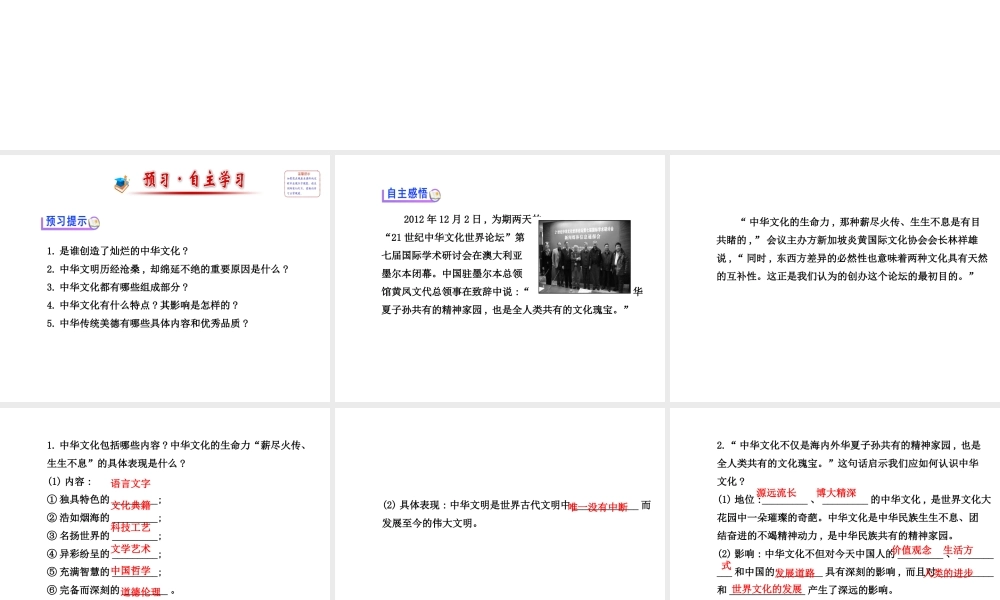Click the question 1. 中华文化包括哪些内容

[x=177, y=445]
